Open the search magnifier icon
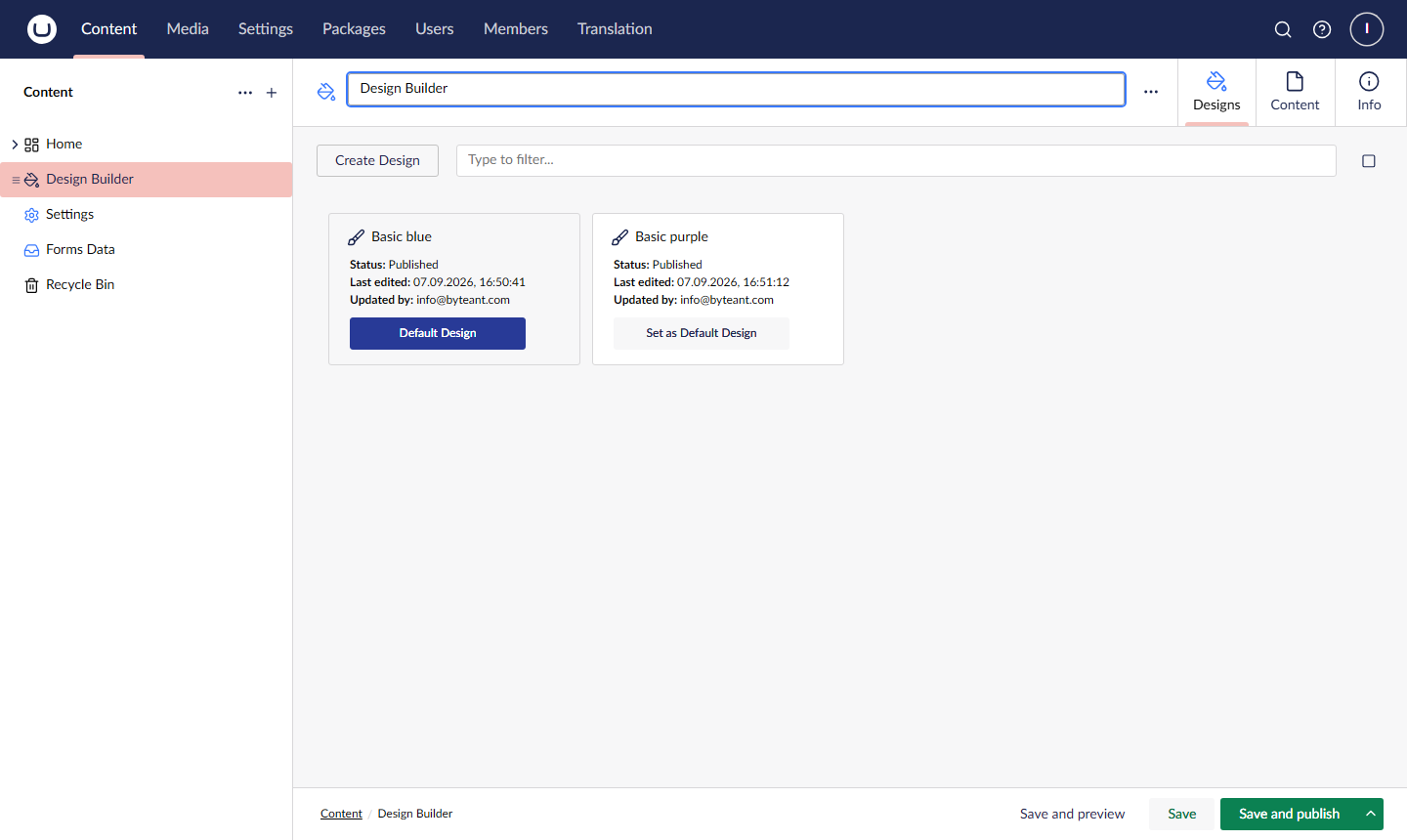The height and width of the screenshot is (840, 1407). click(x=1283, y=29)
